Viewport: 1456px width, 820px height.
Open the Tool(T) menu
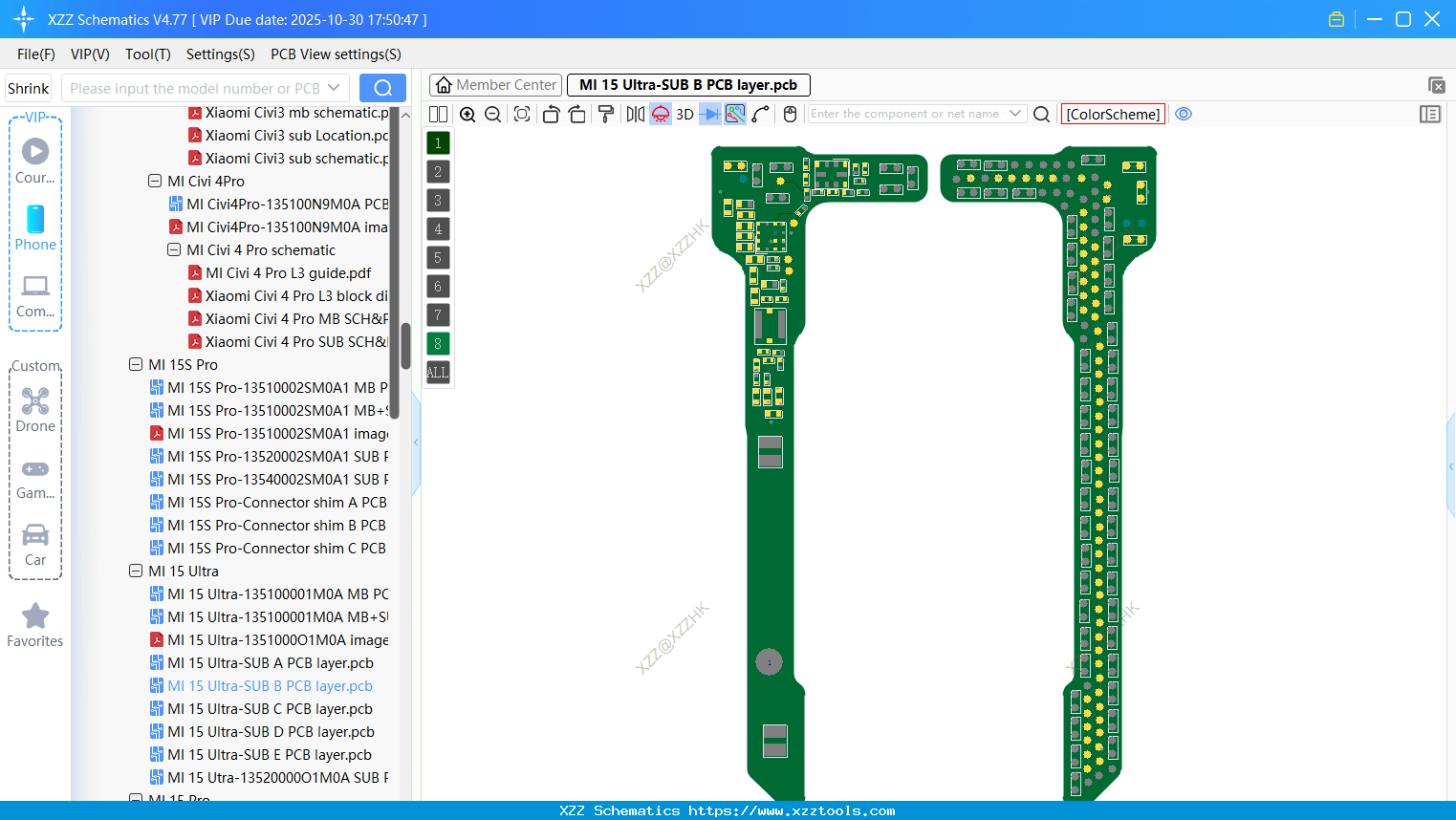(x=147, y=54)
